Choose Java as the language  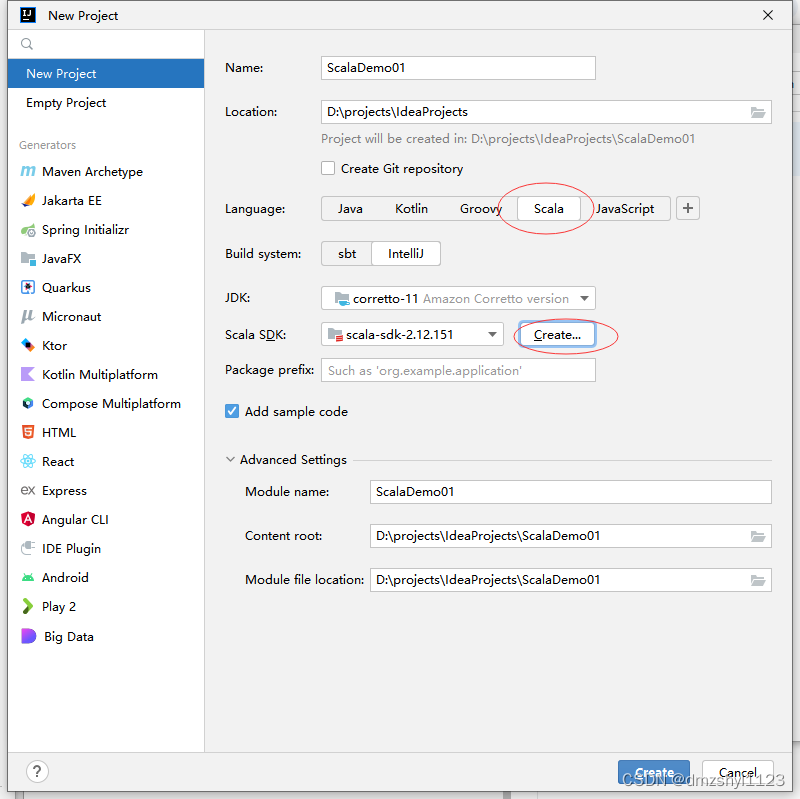coord(350,209)
